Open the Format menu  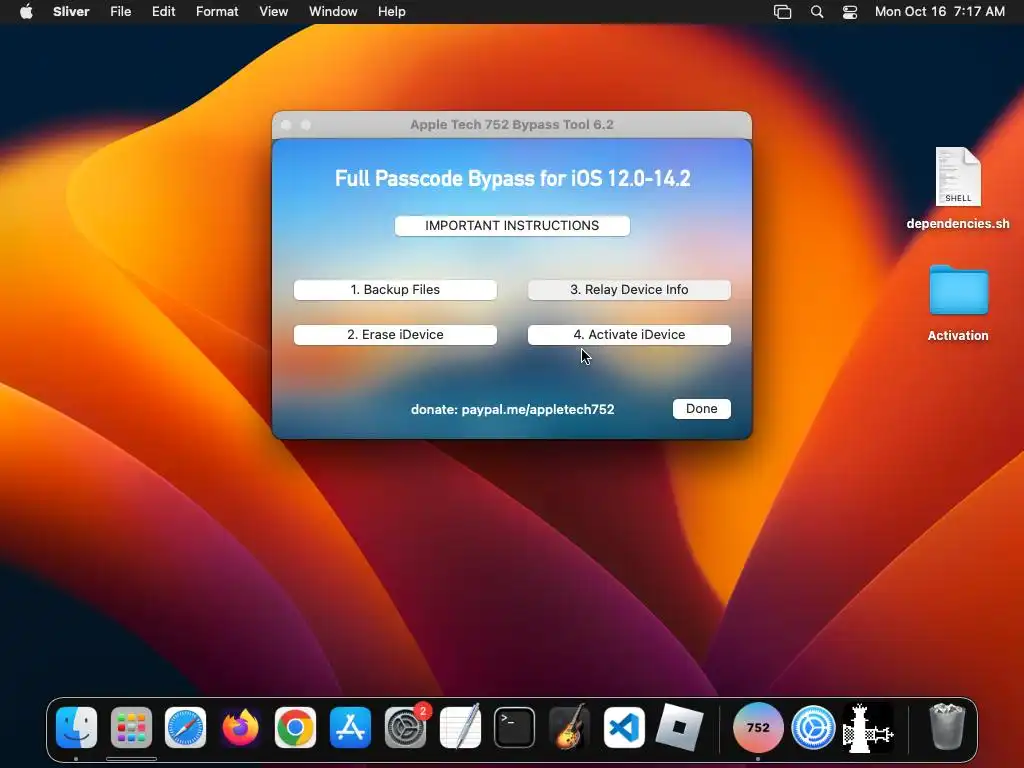[x=217, y=12]
